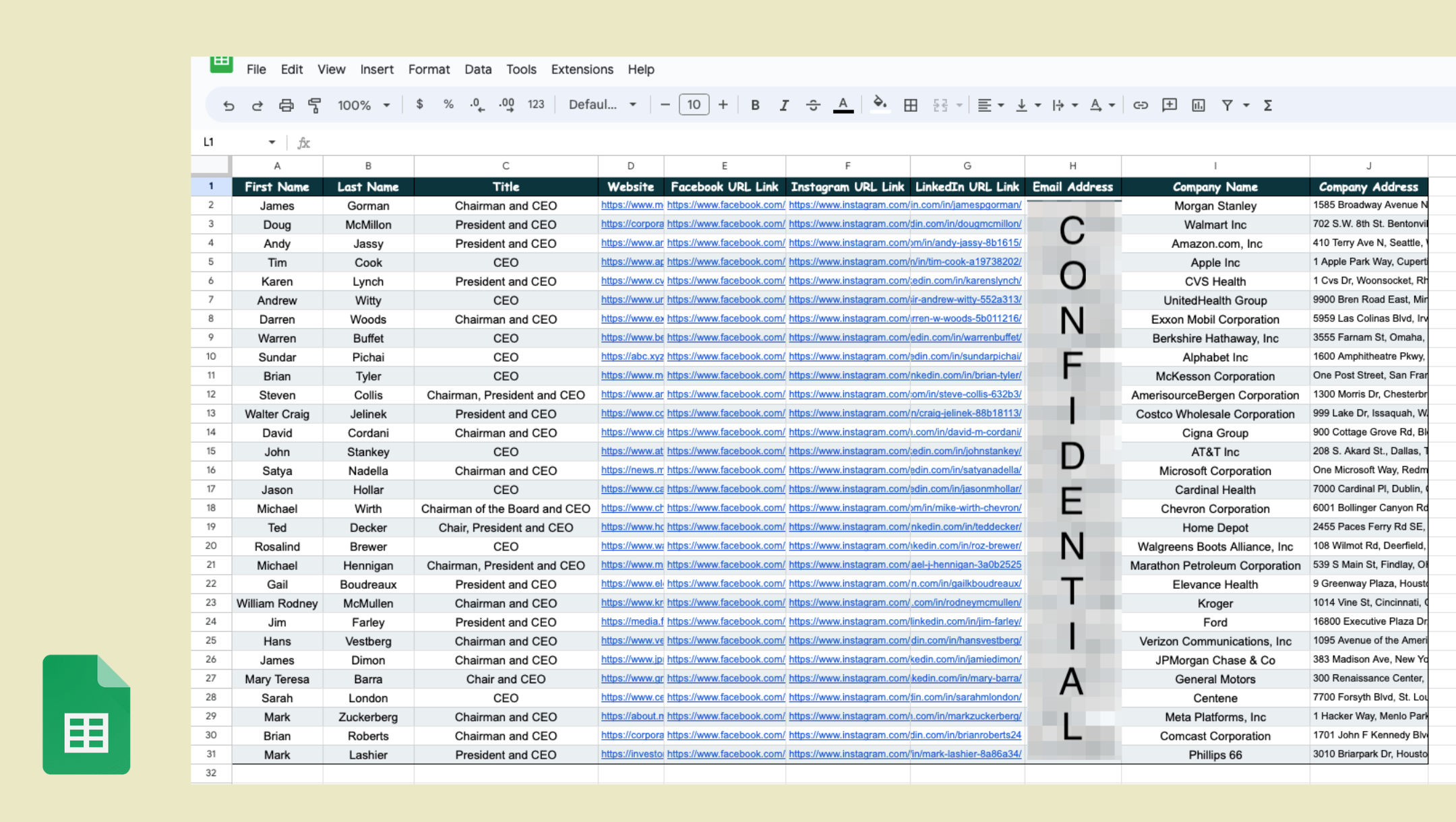
Task: Select the paint format roller icon
Action: 314,105
